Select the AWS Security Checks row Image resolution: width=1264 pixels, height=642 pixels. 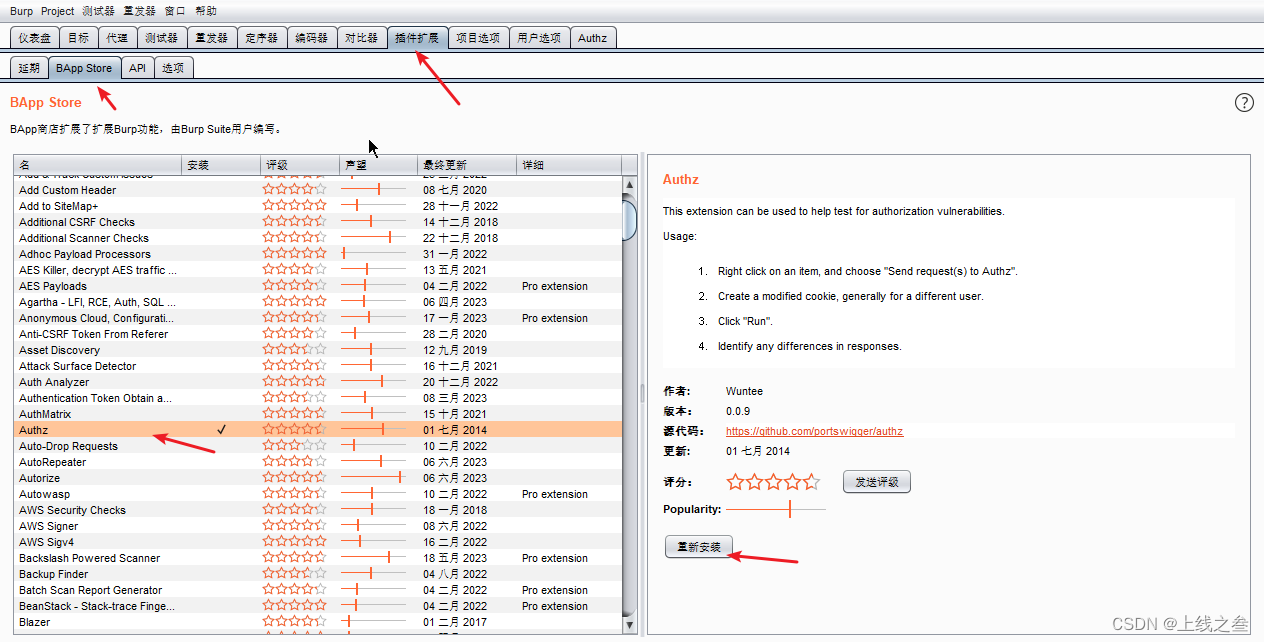tap(318, 510)
